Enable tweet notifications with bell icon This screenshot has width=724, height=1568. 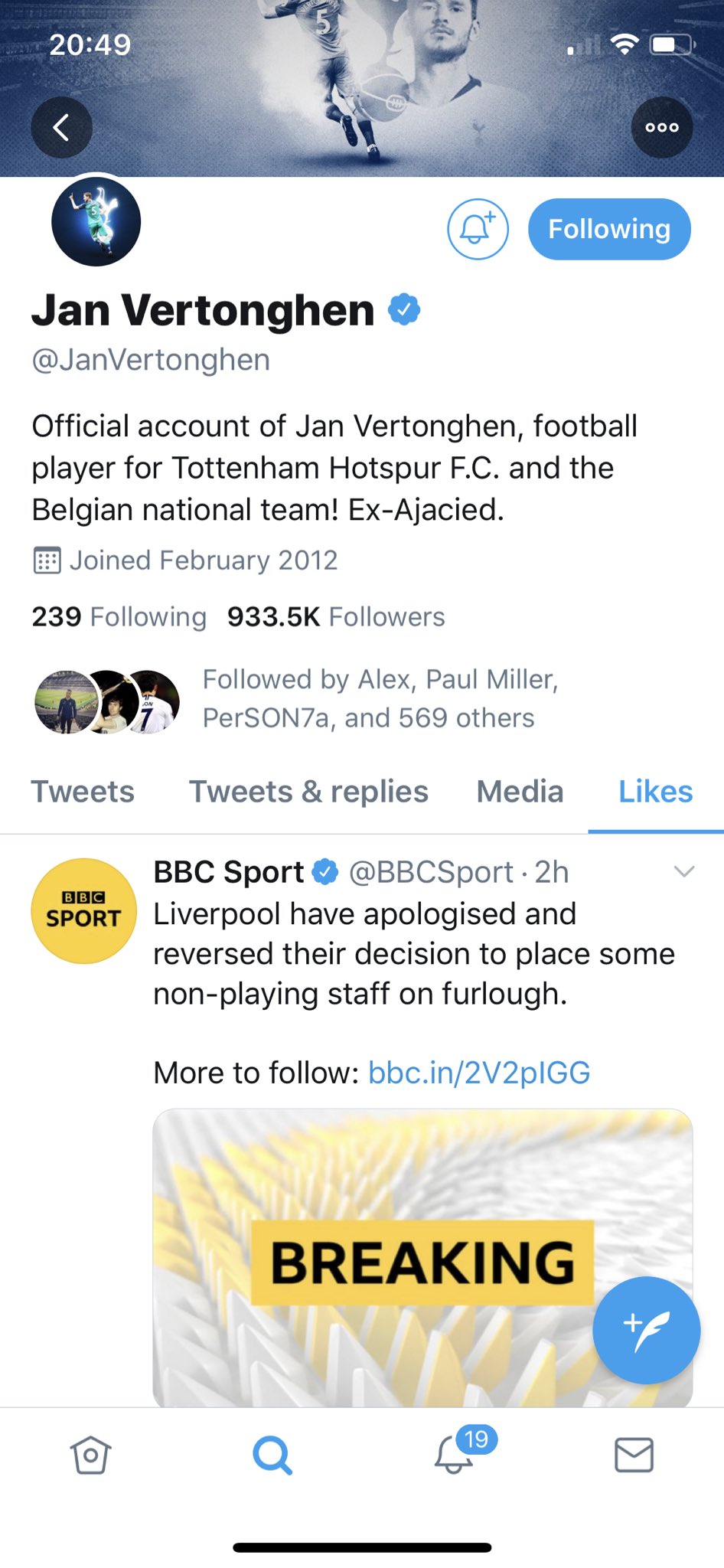pos(478,229)
